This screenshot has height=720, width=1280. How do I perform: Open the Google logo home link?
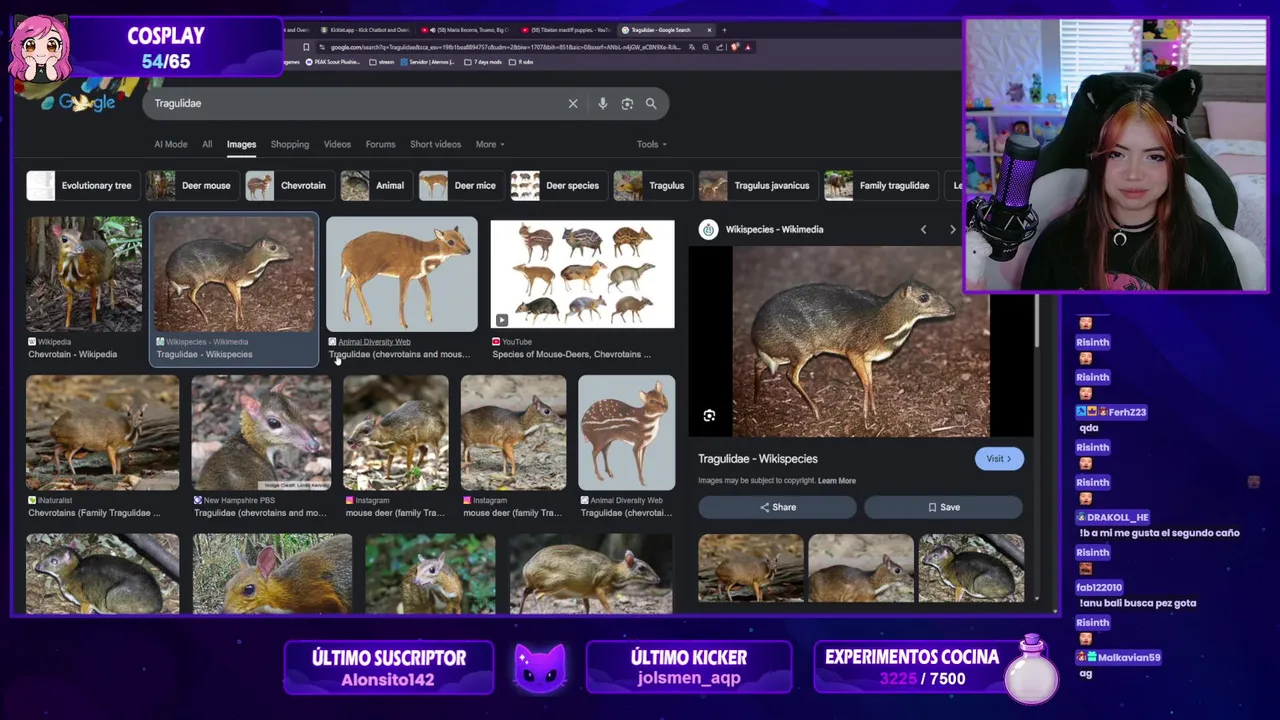point(87,102)
